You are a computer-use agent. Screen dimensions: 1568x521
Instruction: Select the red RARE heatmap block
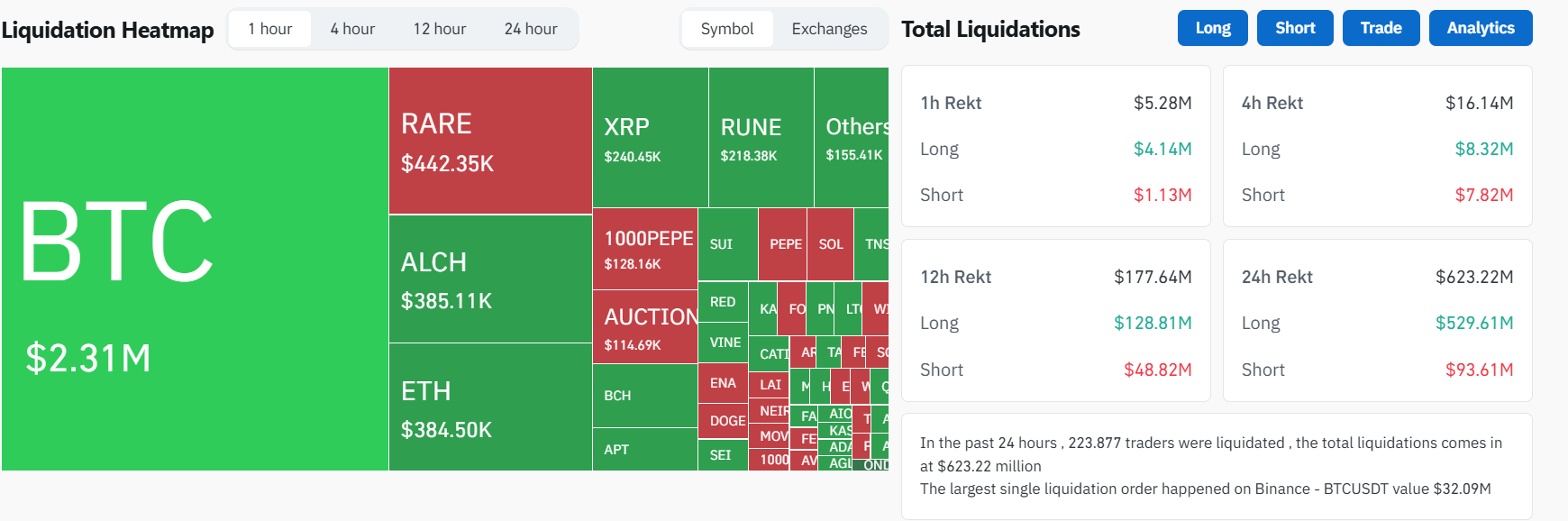point(490,141)
